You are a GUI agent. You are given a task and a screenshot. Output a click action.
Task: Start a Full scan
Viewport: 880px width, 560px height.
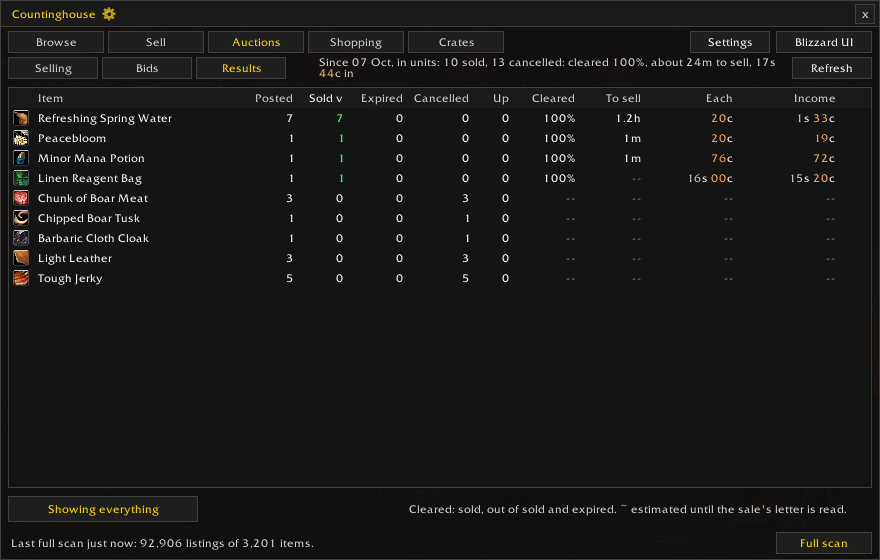click(x=824, y=543)
